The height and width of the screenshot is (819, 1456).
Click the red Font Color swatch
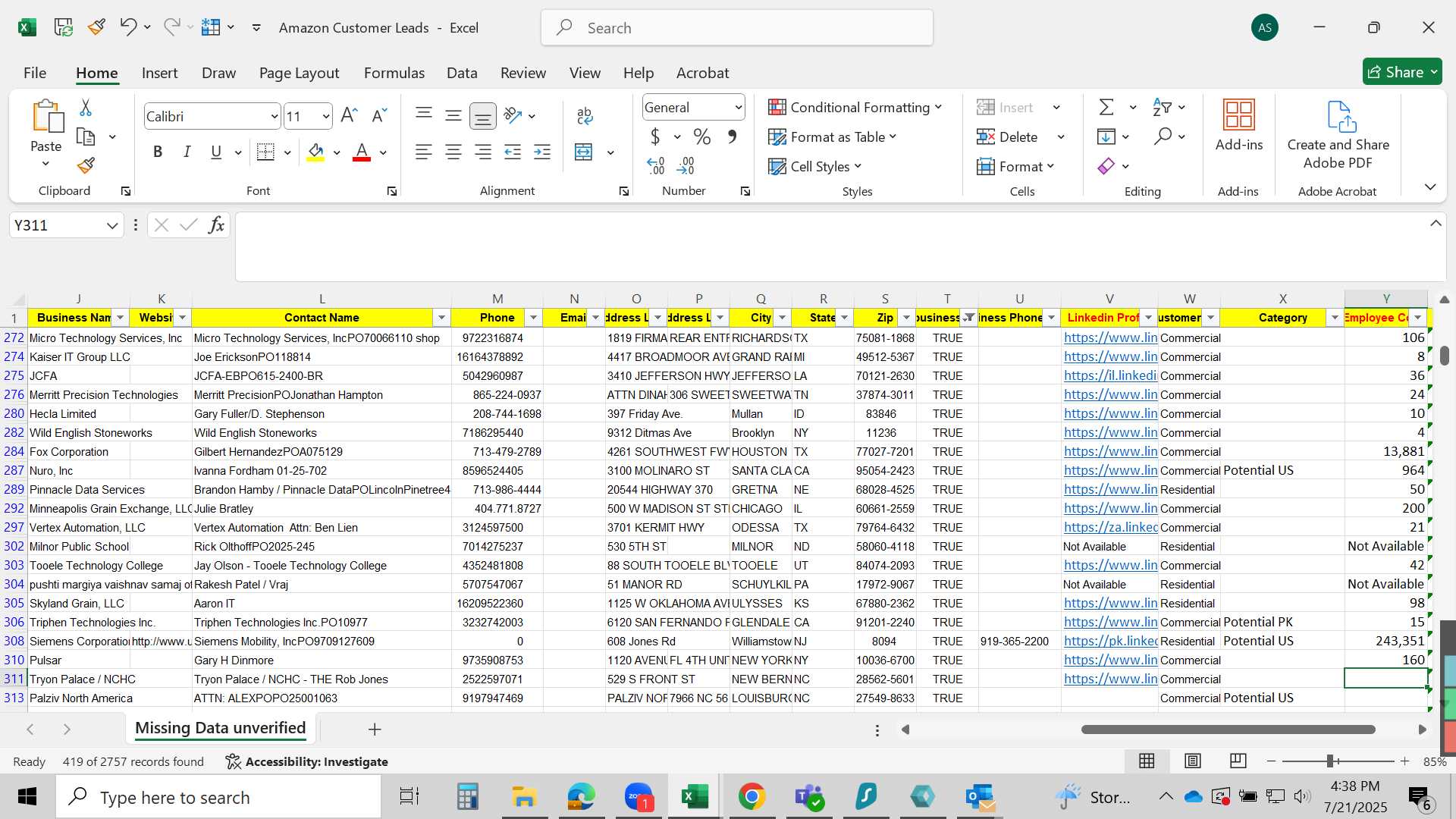click(362, 152)
